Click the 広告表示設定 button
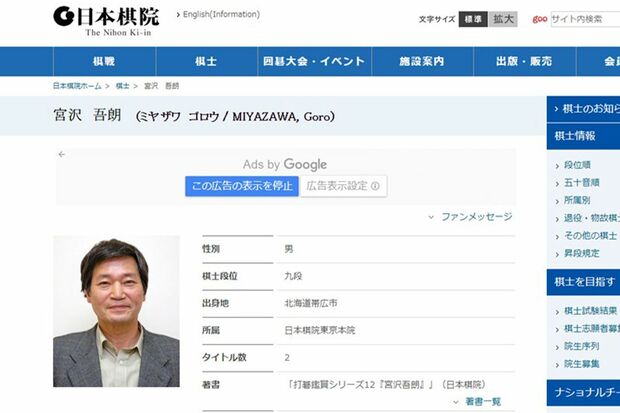This screenshot has height=413, width=620. point(343,186)
